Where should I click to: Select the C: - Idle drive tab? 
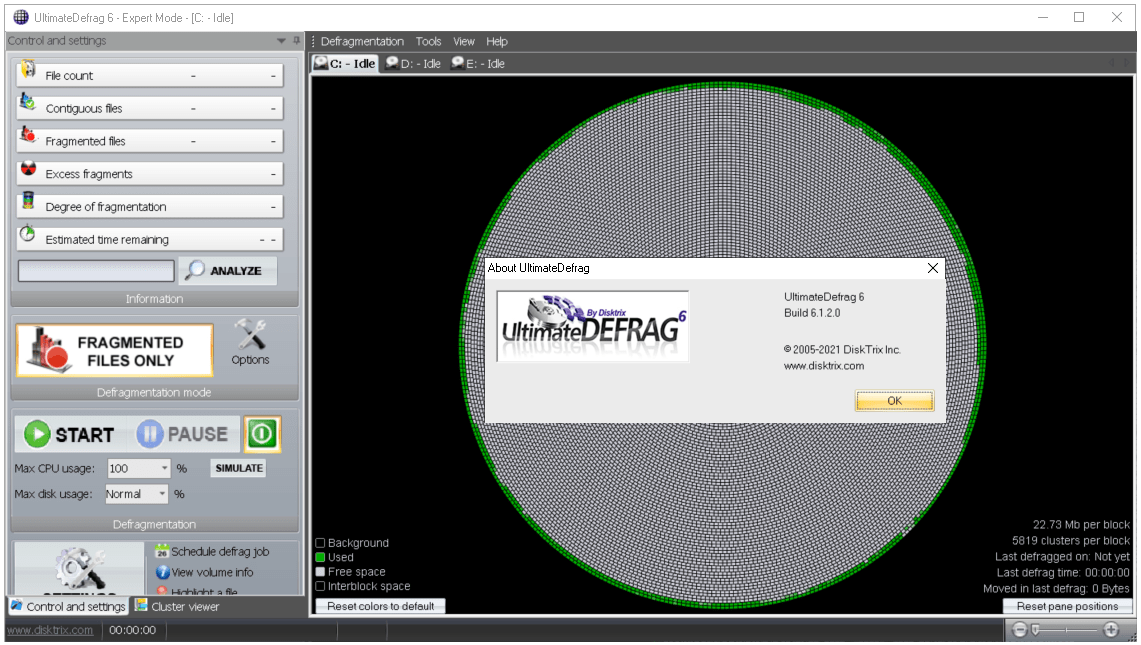click(345, 63)
